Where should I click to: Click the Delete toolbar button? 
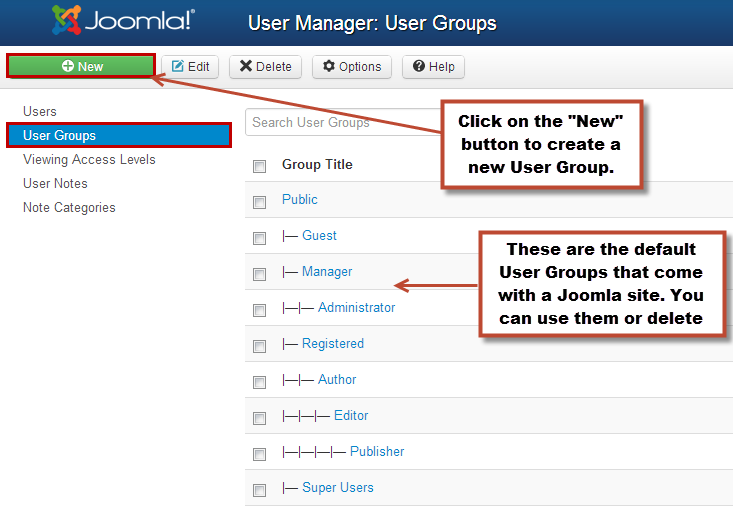pos(265,67)
